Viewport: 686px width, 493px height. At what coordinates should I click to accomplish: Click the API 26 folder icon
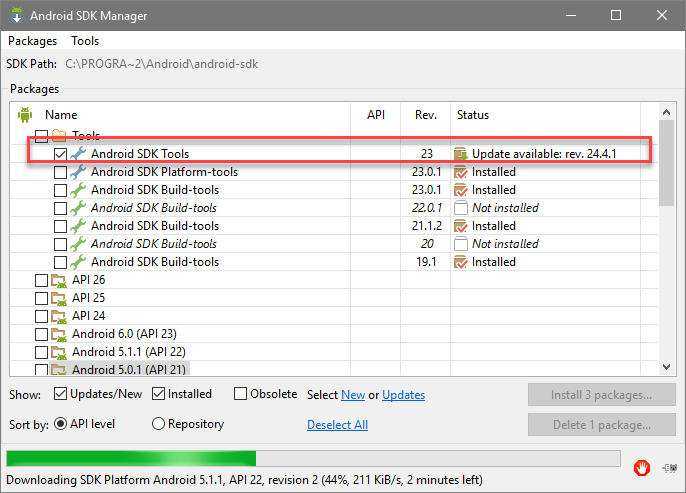tap(59, 280)
